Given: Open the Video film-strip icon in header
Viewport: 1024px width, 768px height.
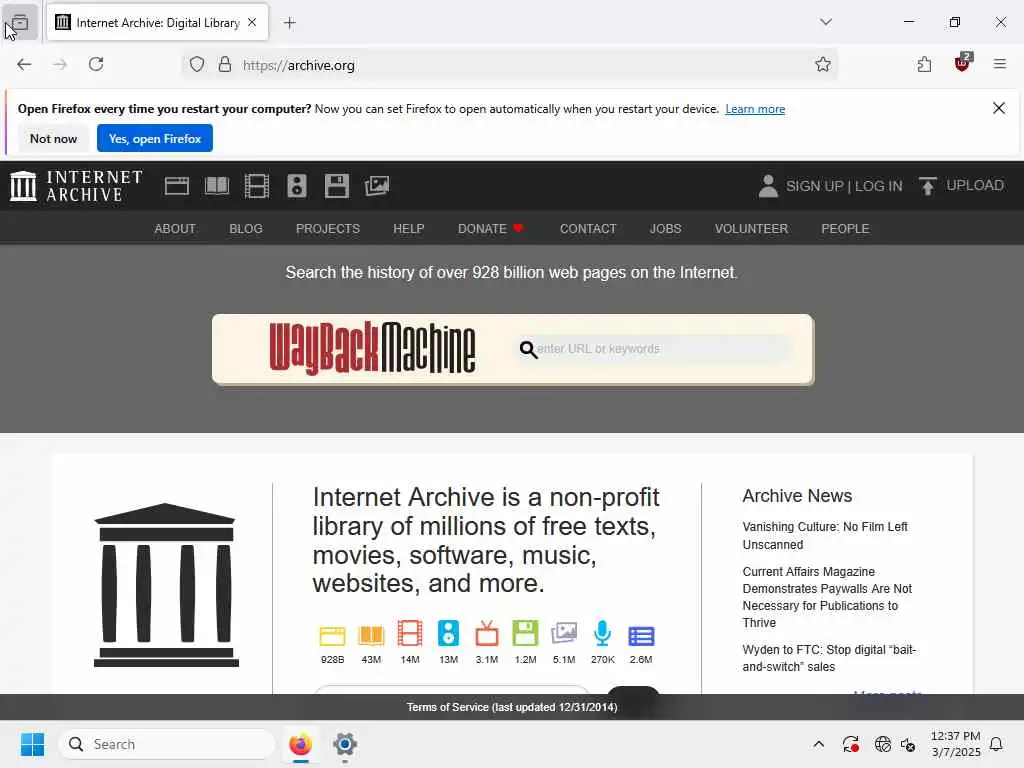Looking at the screenshot, I should click(x=257, y=186).
